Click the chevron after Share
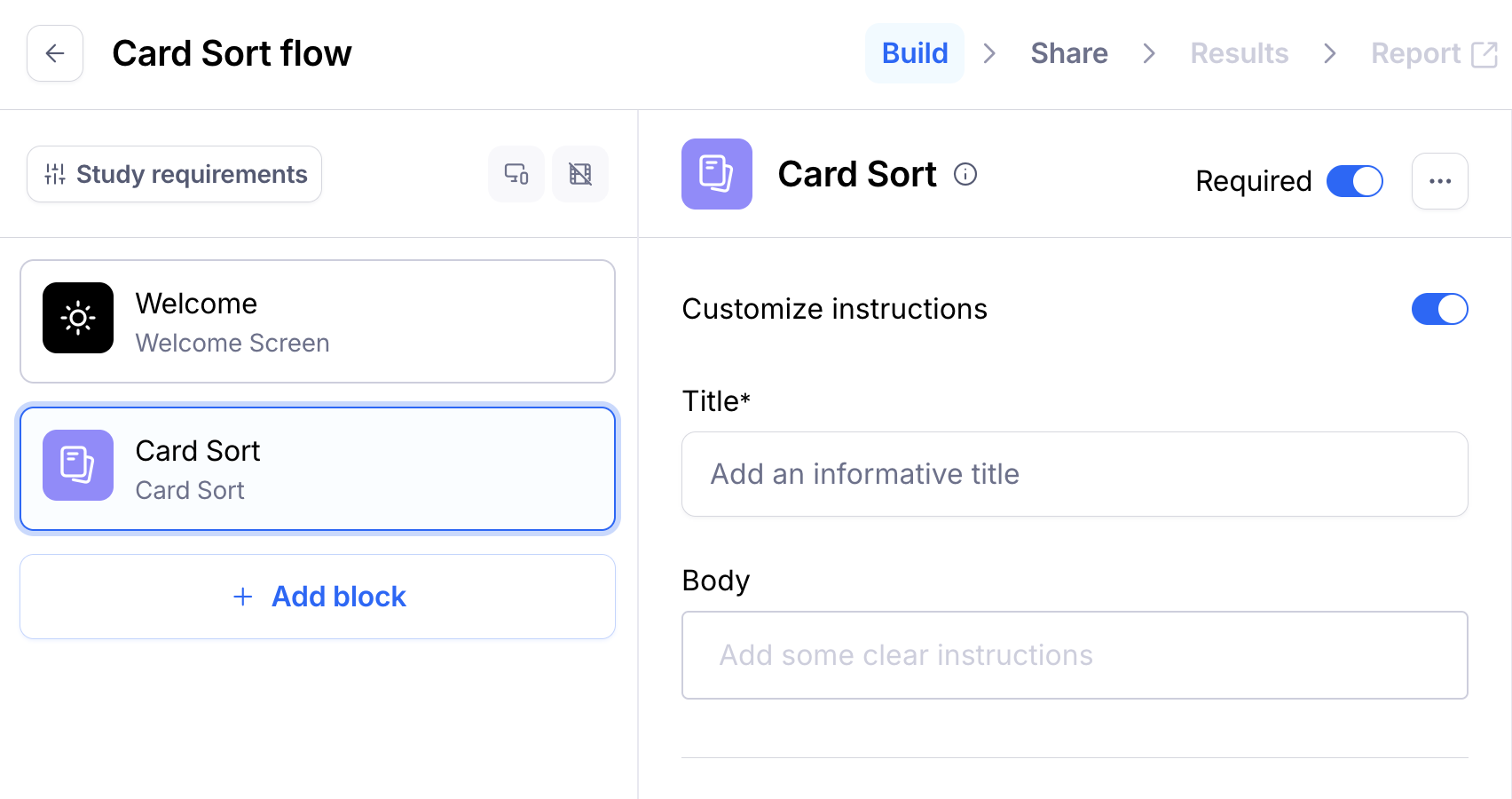Viewport: 1512px width, 799px height. click(1149, 53)
